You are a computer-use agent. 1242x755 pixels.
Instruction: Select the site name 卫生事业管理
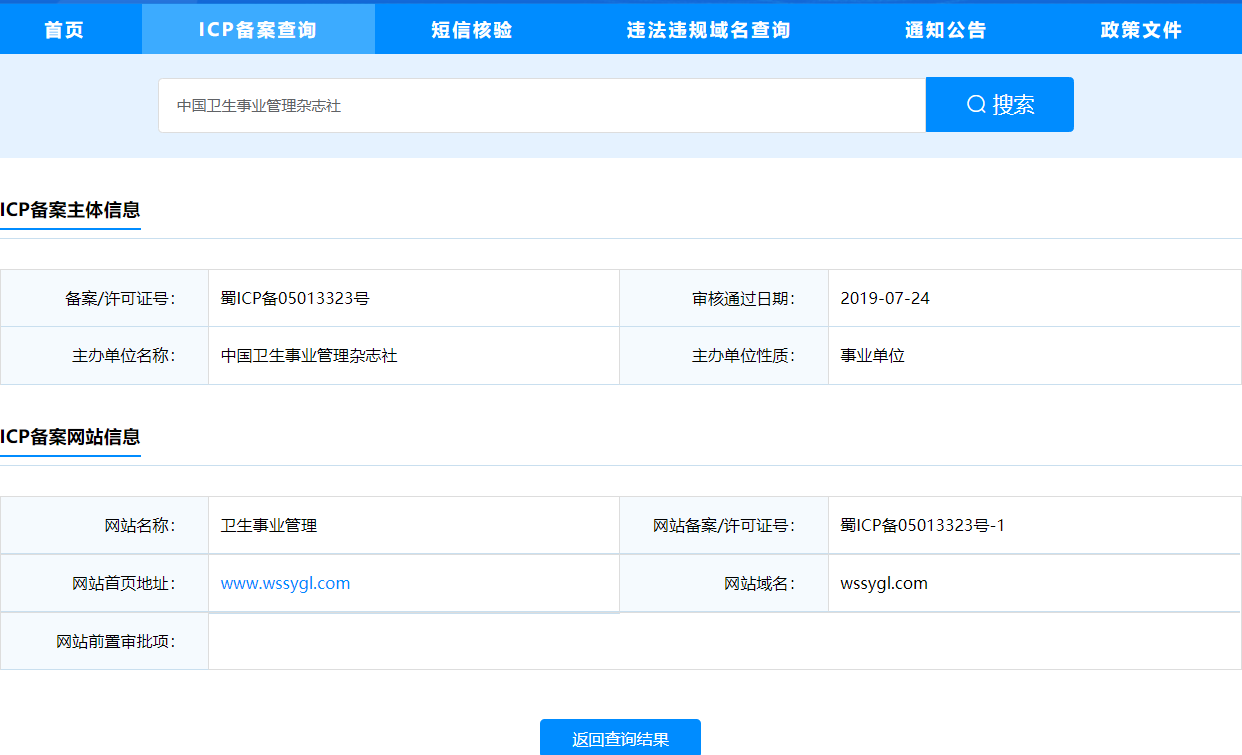click(269, 525)
